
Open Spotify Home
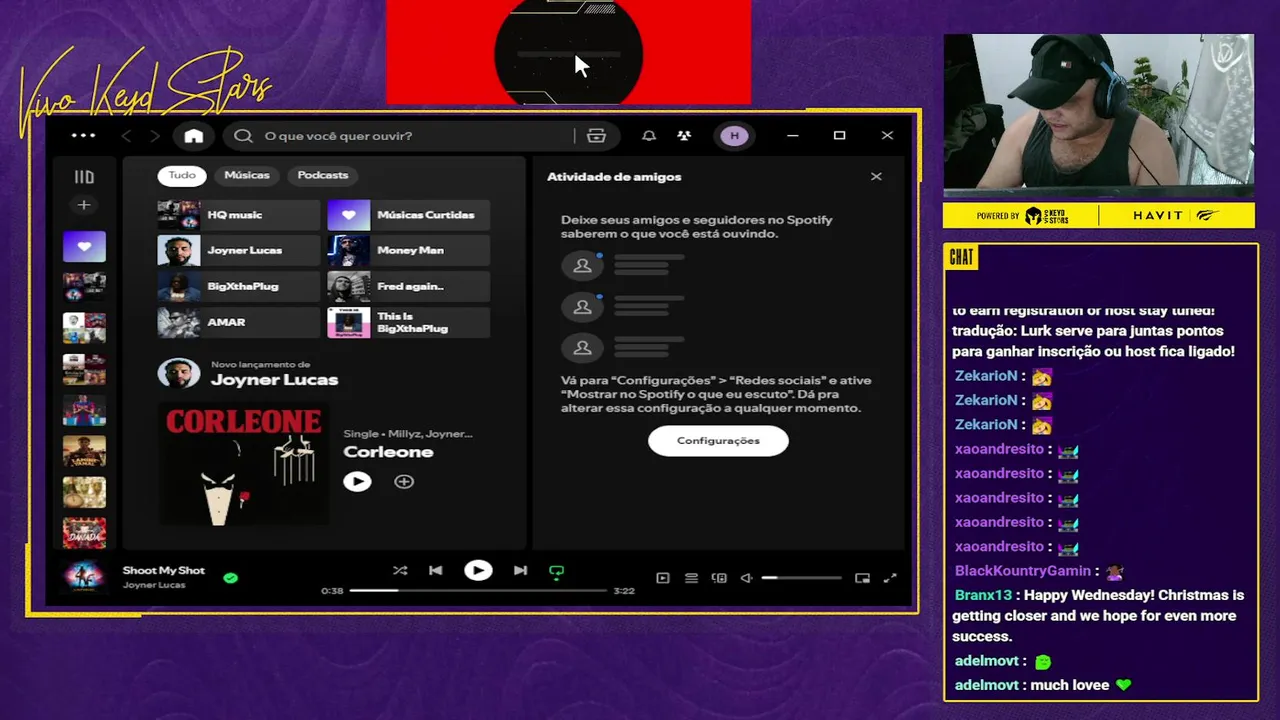click(x=194, y=136)
